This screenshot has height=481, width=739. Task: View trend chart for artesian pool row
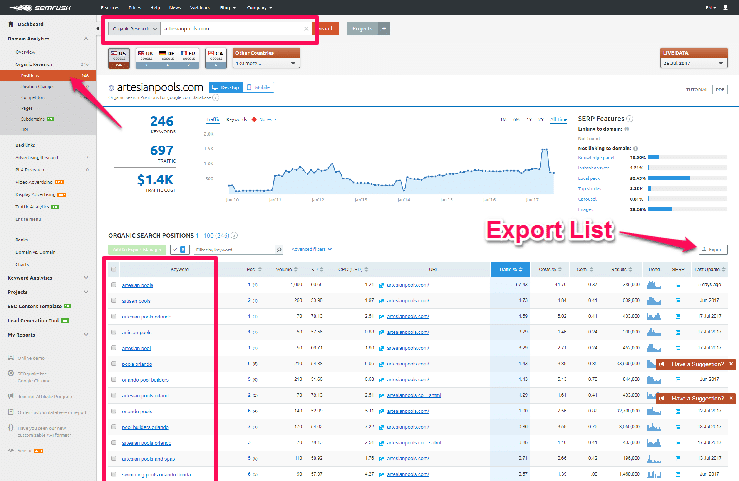(654, 348)
